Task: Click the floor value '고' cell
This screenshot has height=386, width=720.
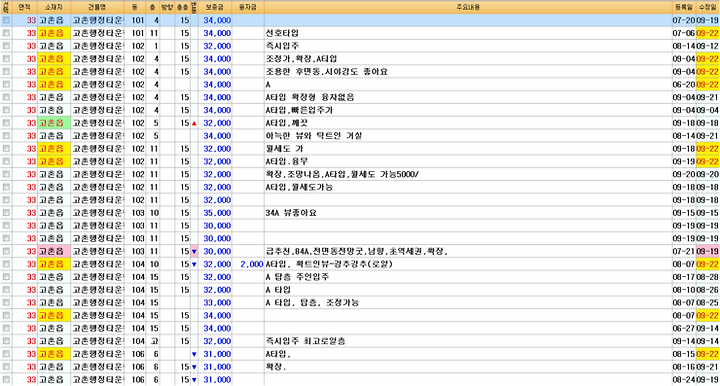Action: coord(154,341)
